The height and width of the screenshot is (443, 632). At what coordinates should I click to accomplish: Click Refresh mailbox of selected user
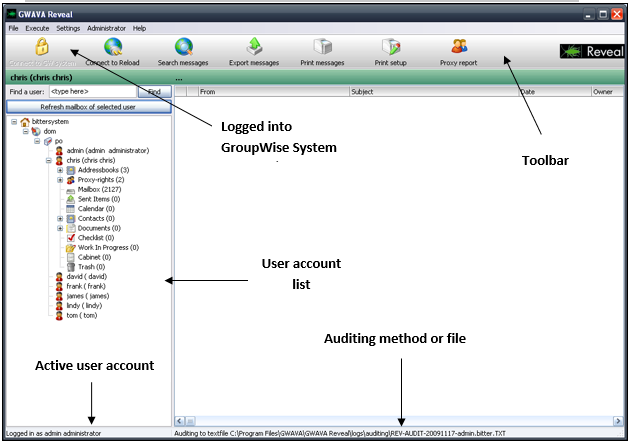tap(89, 107)
